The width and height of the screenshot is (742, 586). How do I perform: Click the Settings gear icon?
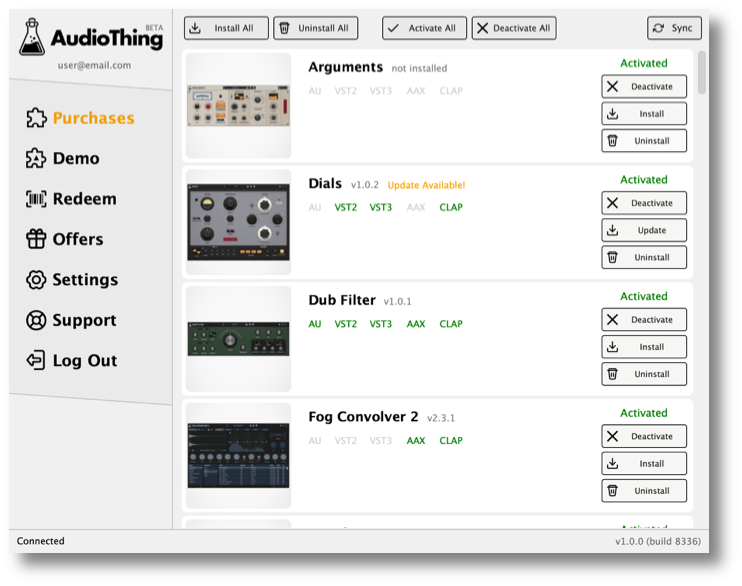[36, 280]
